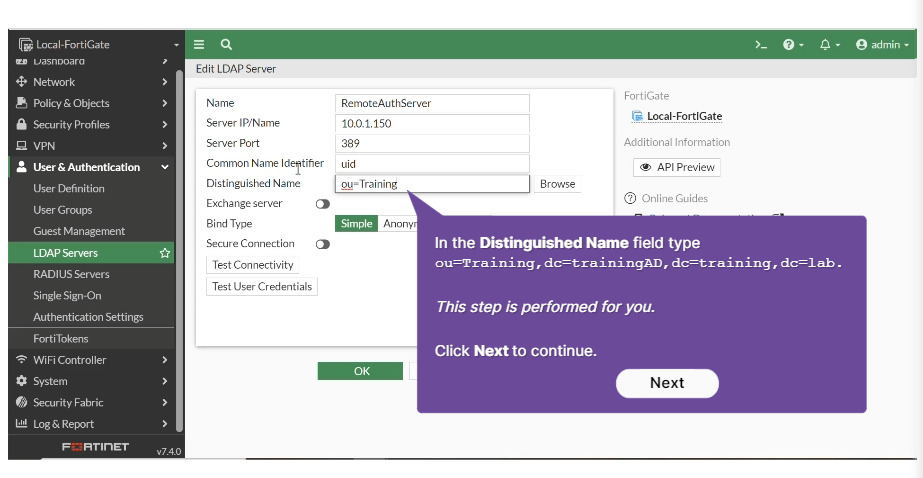Viewport: 923px width, 478px height.
Task: Expand the Security Fabric chevron
Action: [165, 402]
